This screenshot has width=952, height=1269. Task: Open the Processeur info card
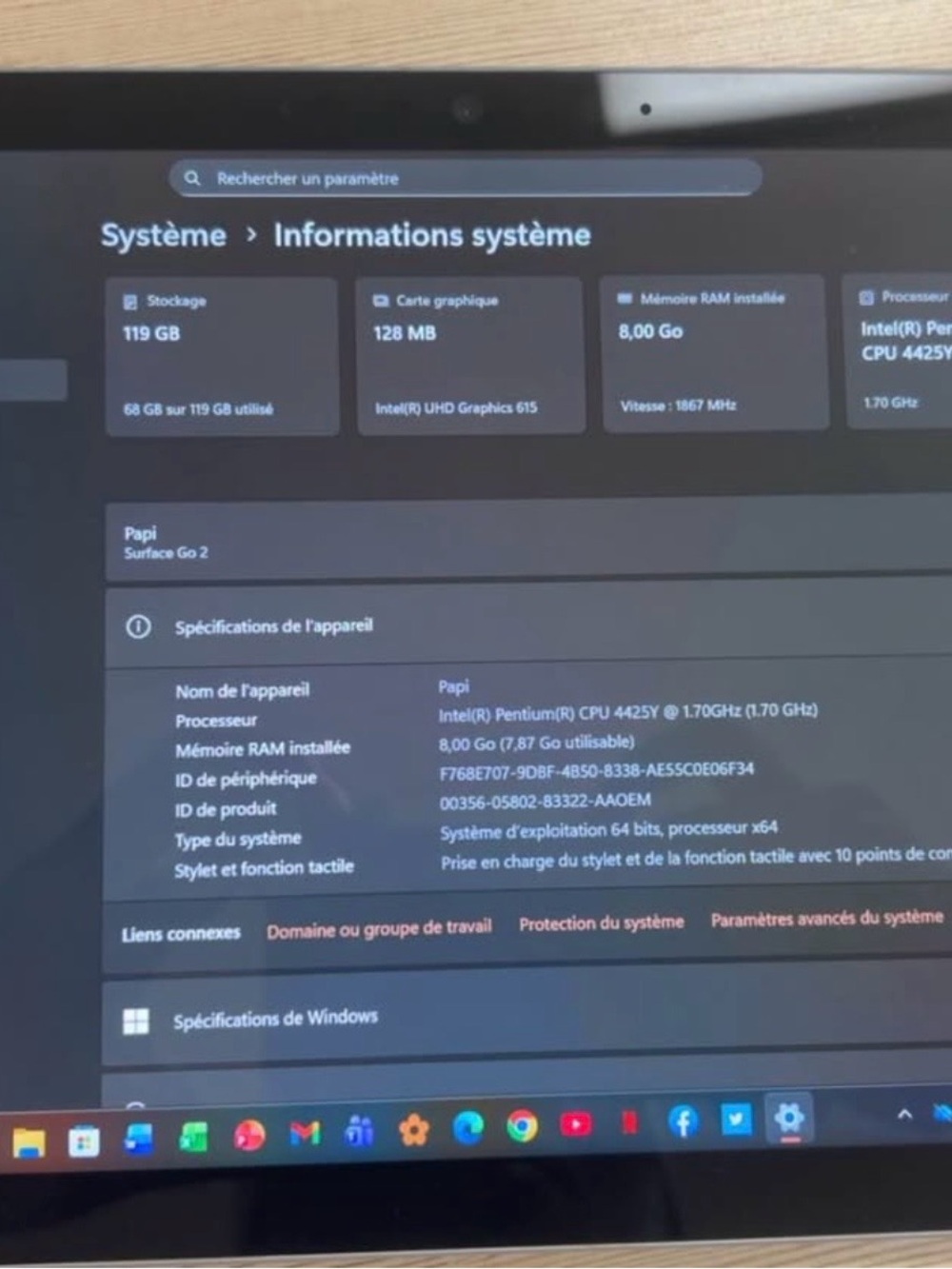point(898,349)
